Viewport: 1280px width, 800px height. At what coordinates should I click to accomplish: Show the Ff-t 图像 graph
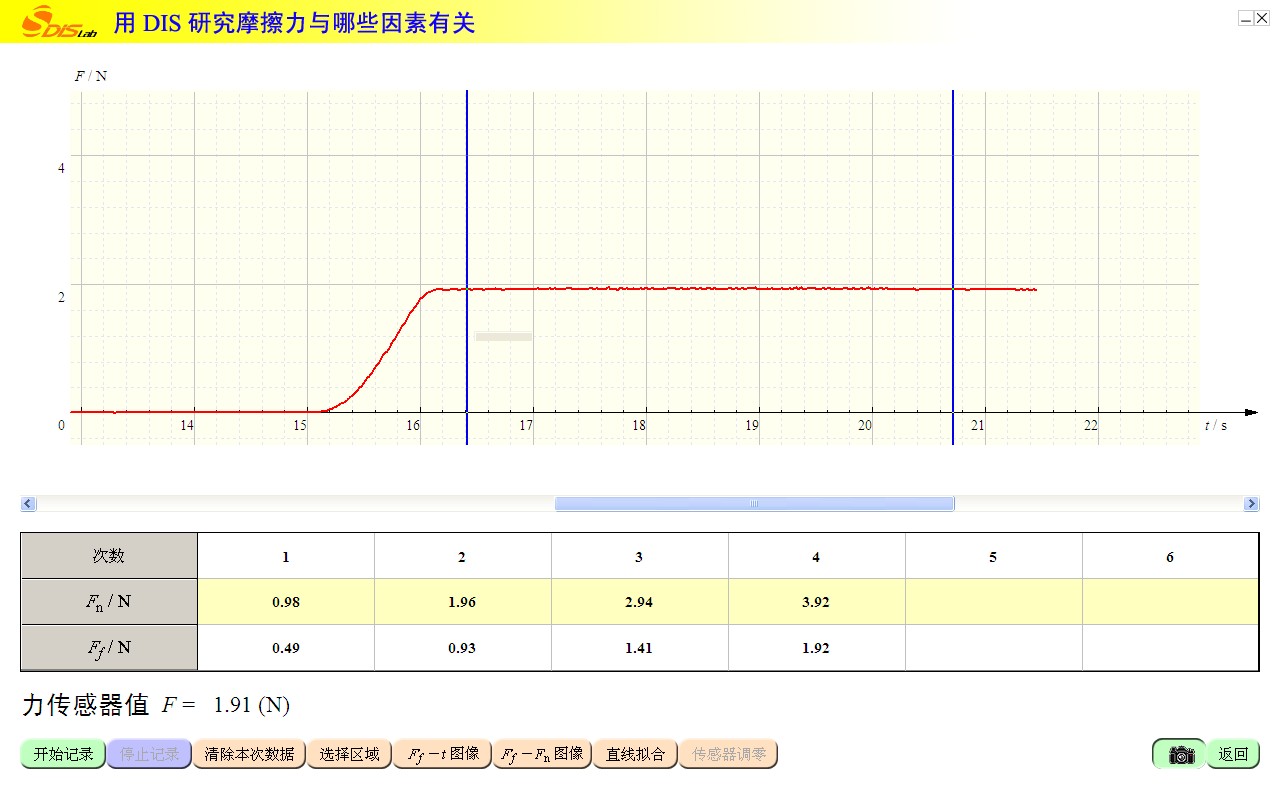click(x=442, y=754)
